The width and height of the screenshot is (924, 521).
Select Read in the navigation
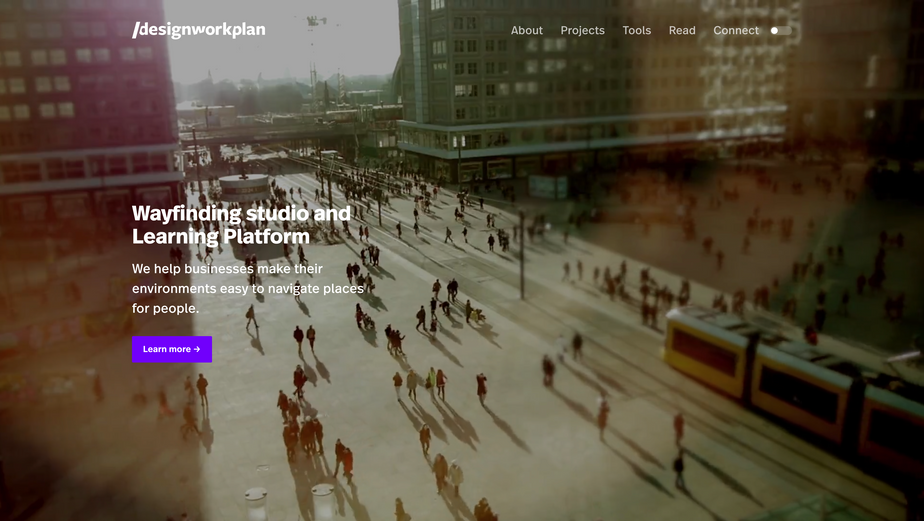tap(682, 31)
